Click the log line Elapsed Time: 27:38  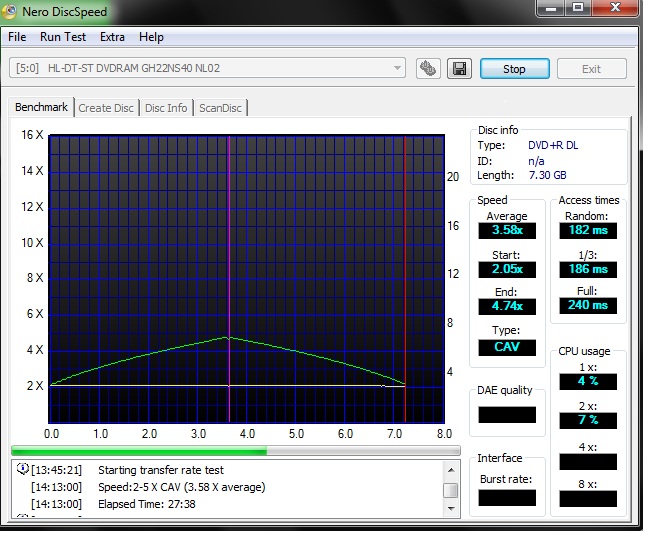point(147,504)
